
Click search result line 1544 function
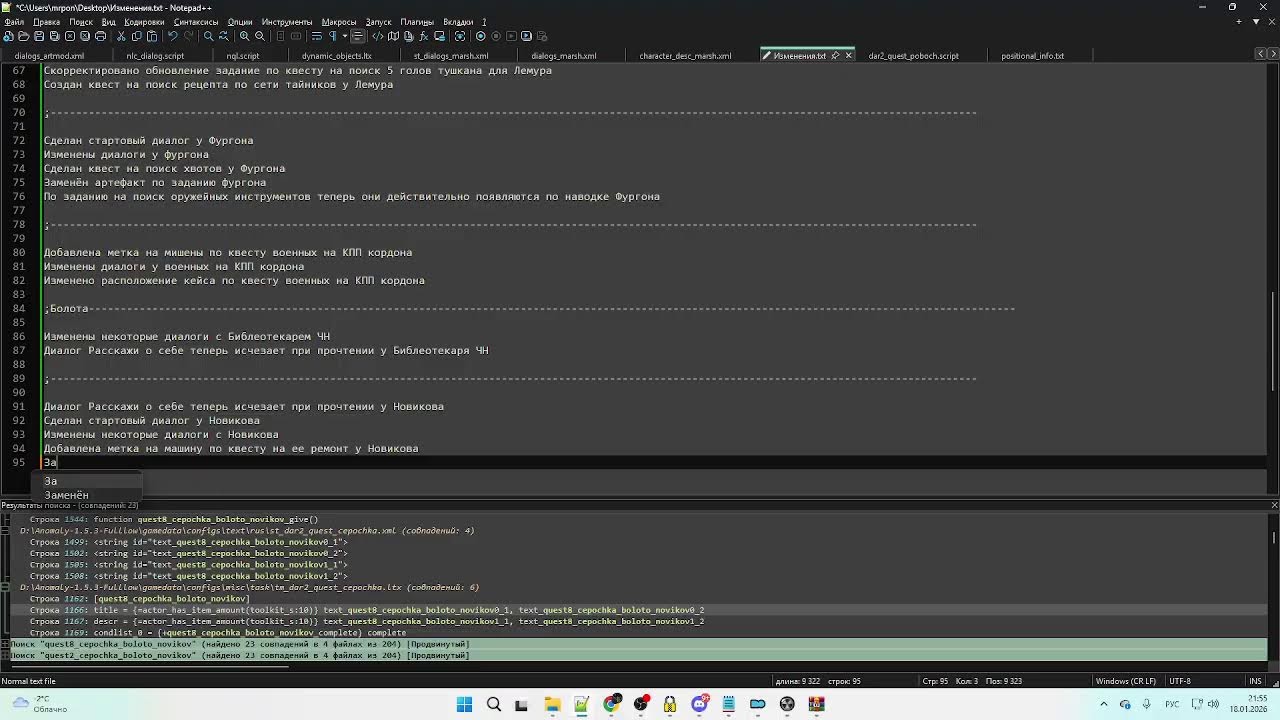coord(174,520)
